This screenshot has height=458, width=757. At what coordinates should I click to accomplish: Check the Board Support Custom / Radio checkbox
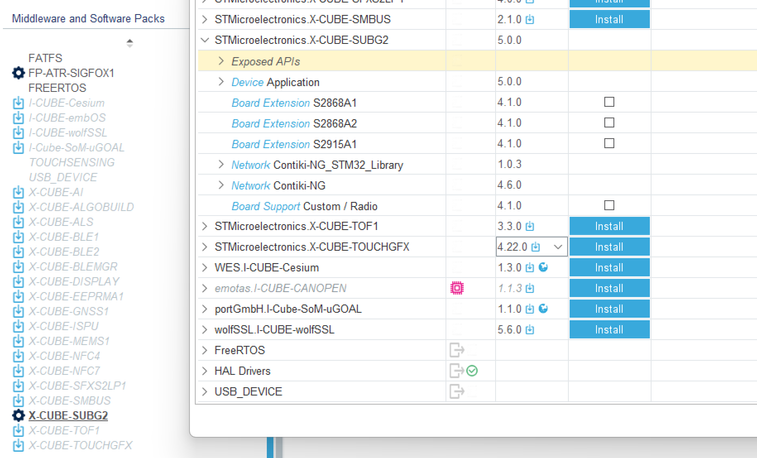tap(609, 205)
